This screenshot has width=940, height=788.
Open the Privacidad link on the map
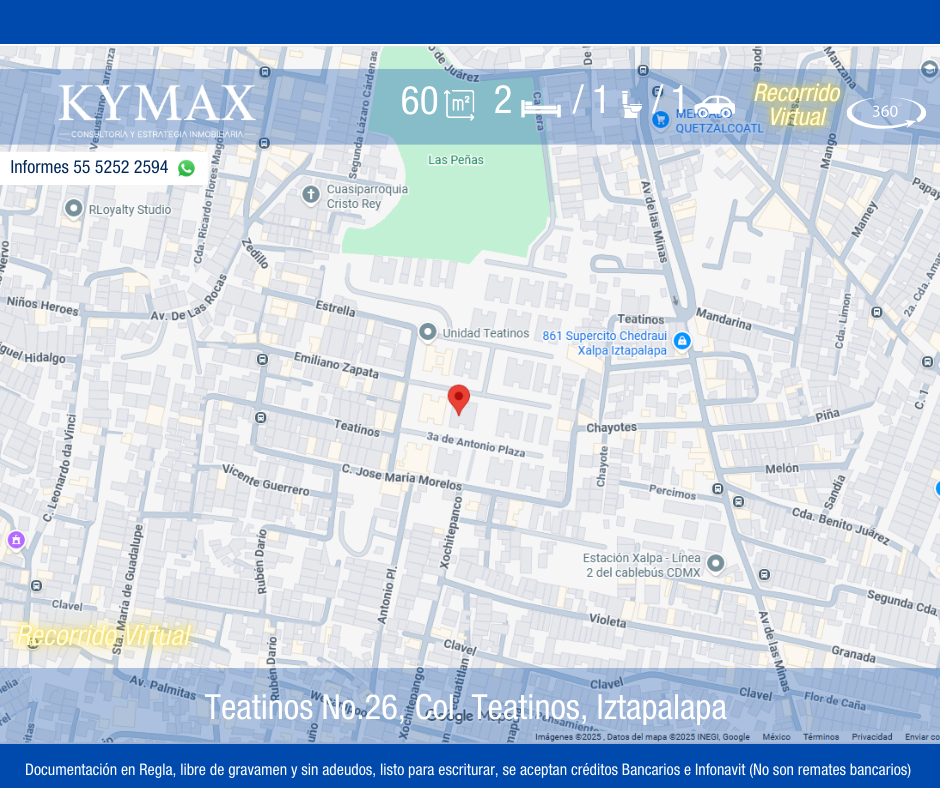871,737
